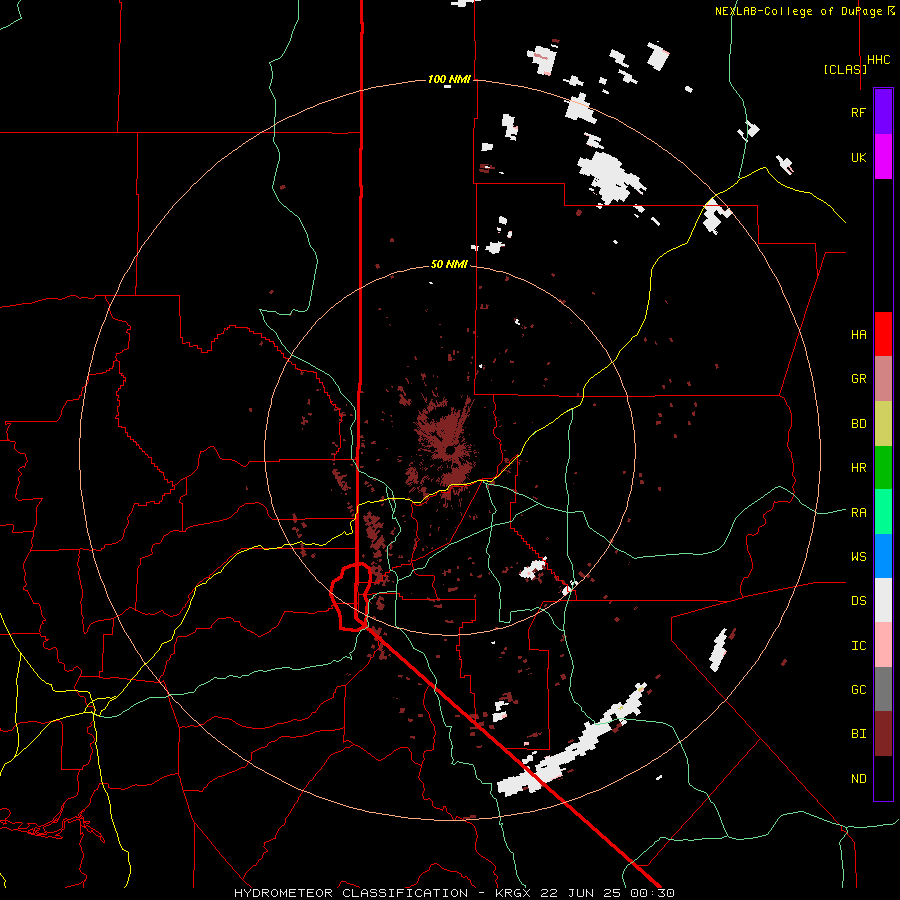Click the DS white legend swatch
Viewport: 900px width, 900px height.
[x=883, y=600]
